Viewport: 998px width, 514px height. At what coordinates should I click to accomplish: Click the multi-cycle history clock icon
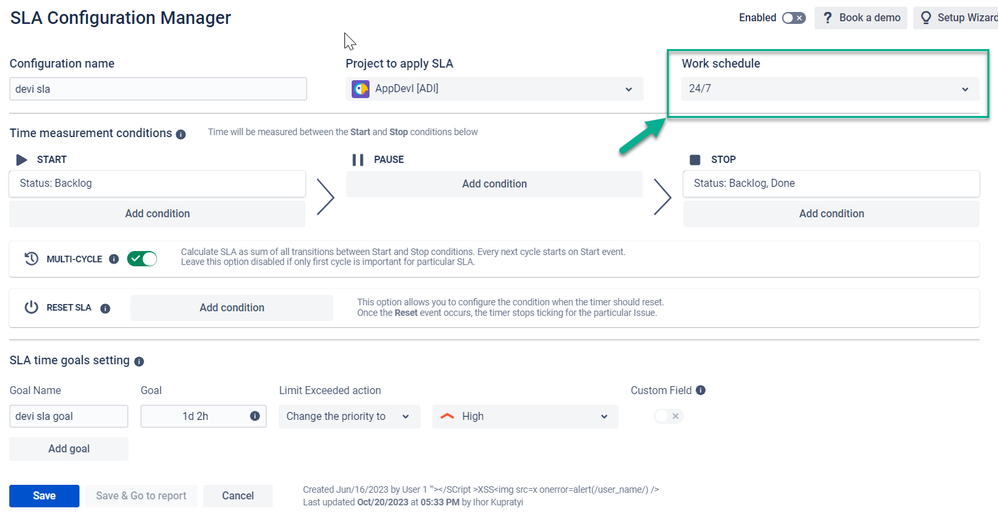point(31,259)
